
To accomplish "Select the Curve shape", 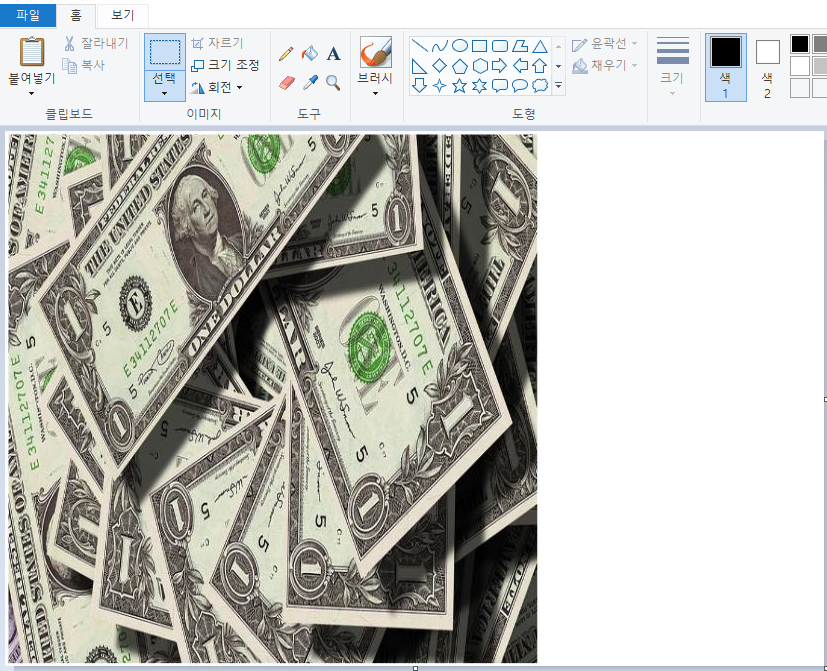I will click(439, 46).
